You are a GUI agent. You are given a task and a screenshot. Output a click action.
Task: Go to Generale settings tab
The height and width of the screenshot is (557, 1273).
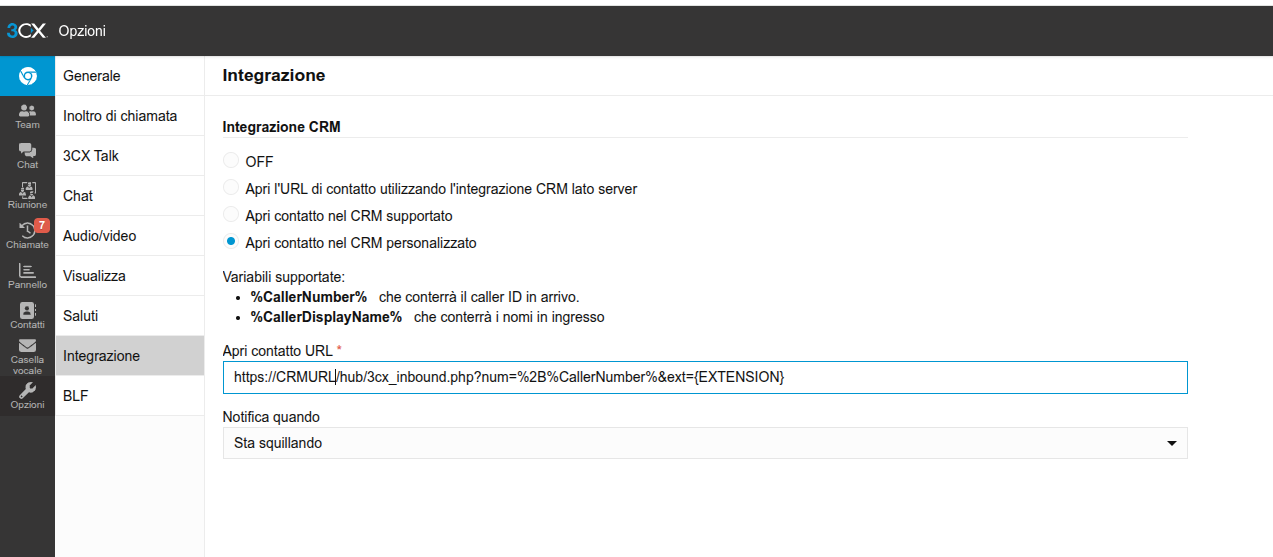(x=130, y=76)
